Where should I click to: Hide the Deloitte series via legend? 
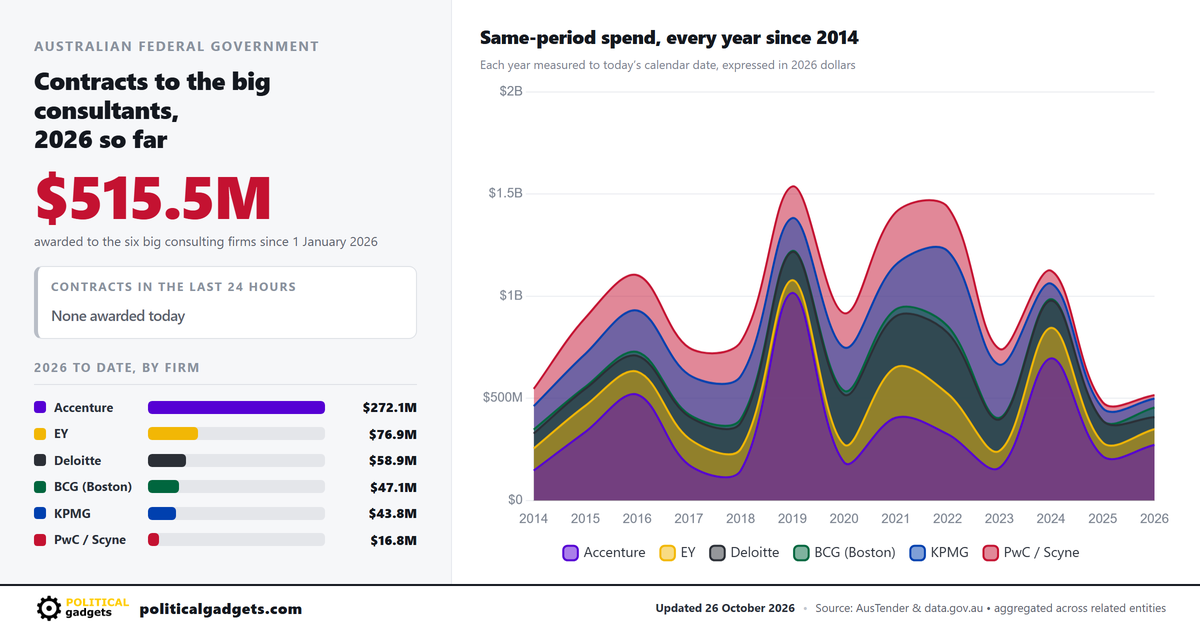click(744, 552)
